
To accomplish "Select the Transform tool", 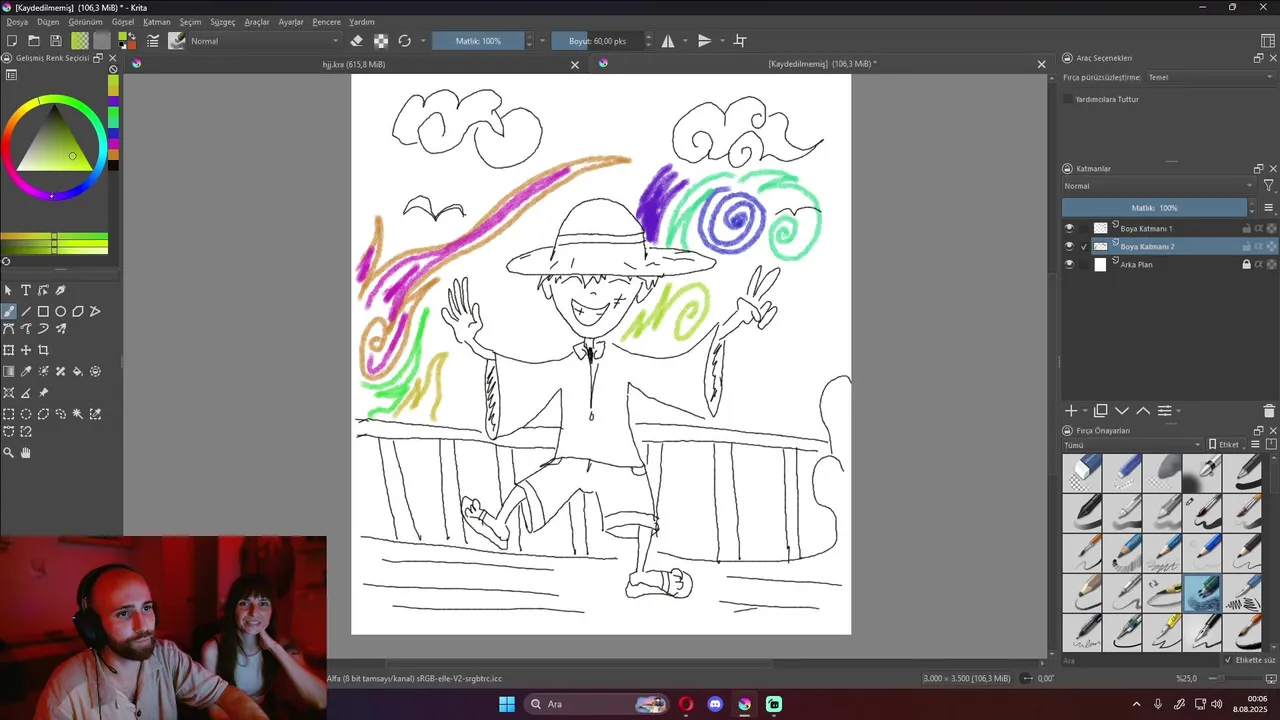I will (x=9, y=350).
